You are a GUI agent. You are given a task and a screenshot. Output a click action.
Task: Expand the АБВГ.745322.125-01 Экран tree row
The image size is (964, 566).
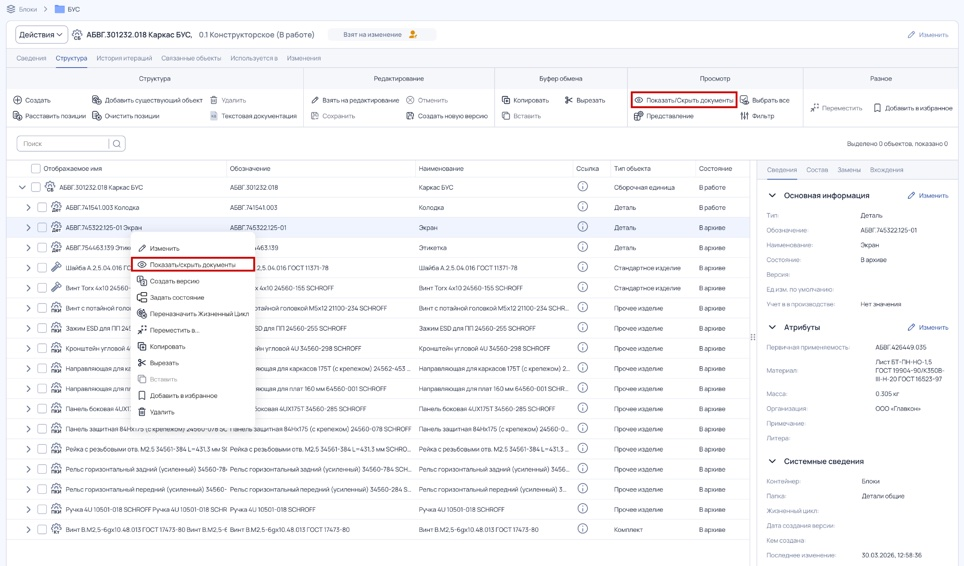(28, 227)
